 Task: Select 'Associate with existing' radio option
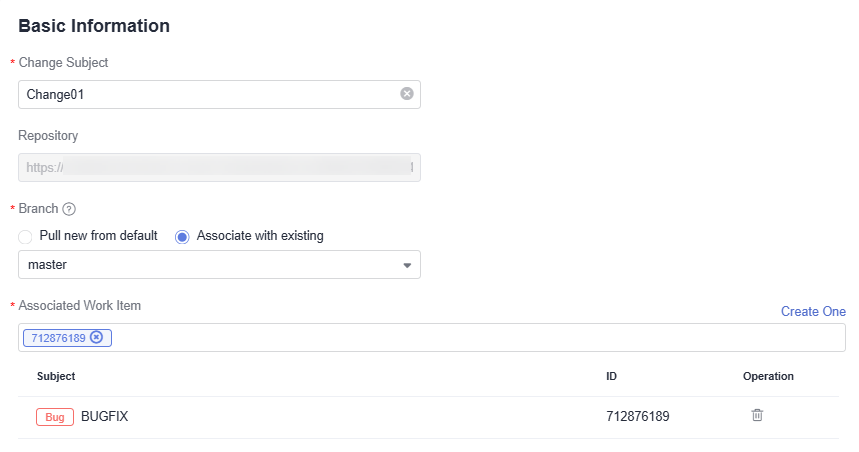coord(182,237)
